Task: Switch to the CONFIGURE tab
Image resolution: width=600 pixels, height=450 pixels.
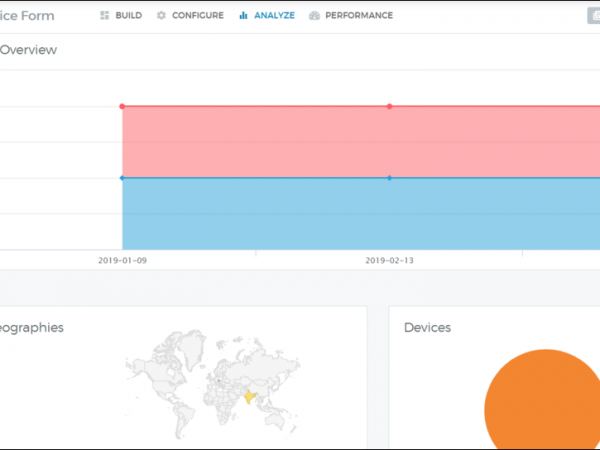Action: [x=197, y=16]
